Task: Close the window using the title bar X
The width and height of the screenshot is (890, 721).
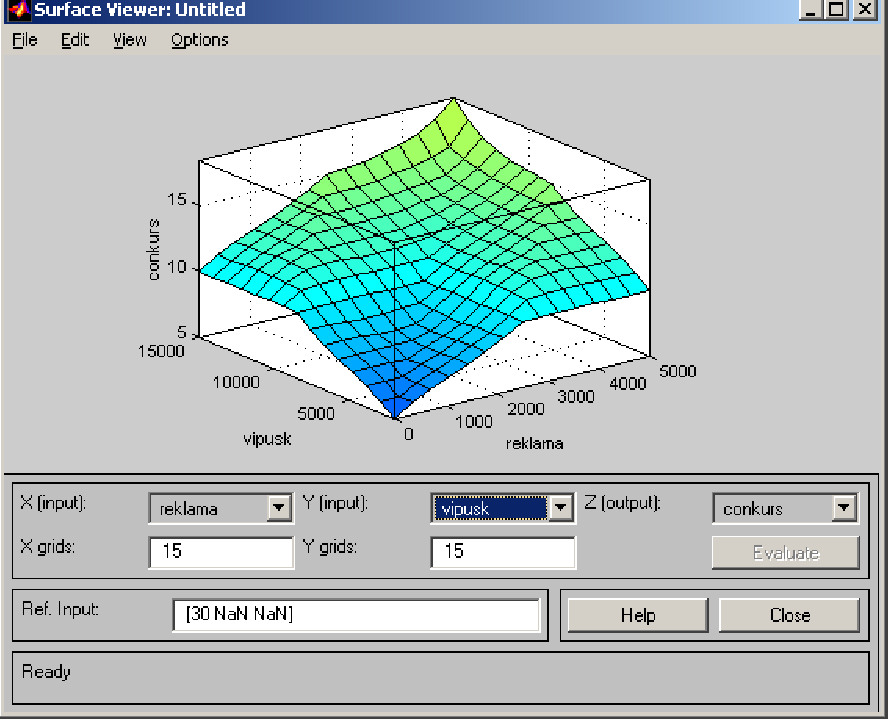Action: coord(864,10)
